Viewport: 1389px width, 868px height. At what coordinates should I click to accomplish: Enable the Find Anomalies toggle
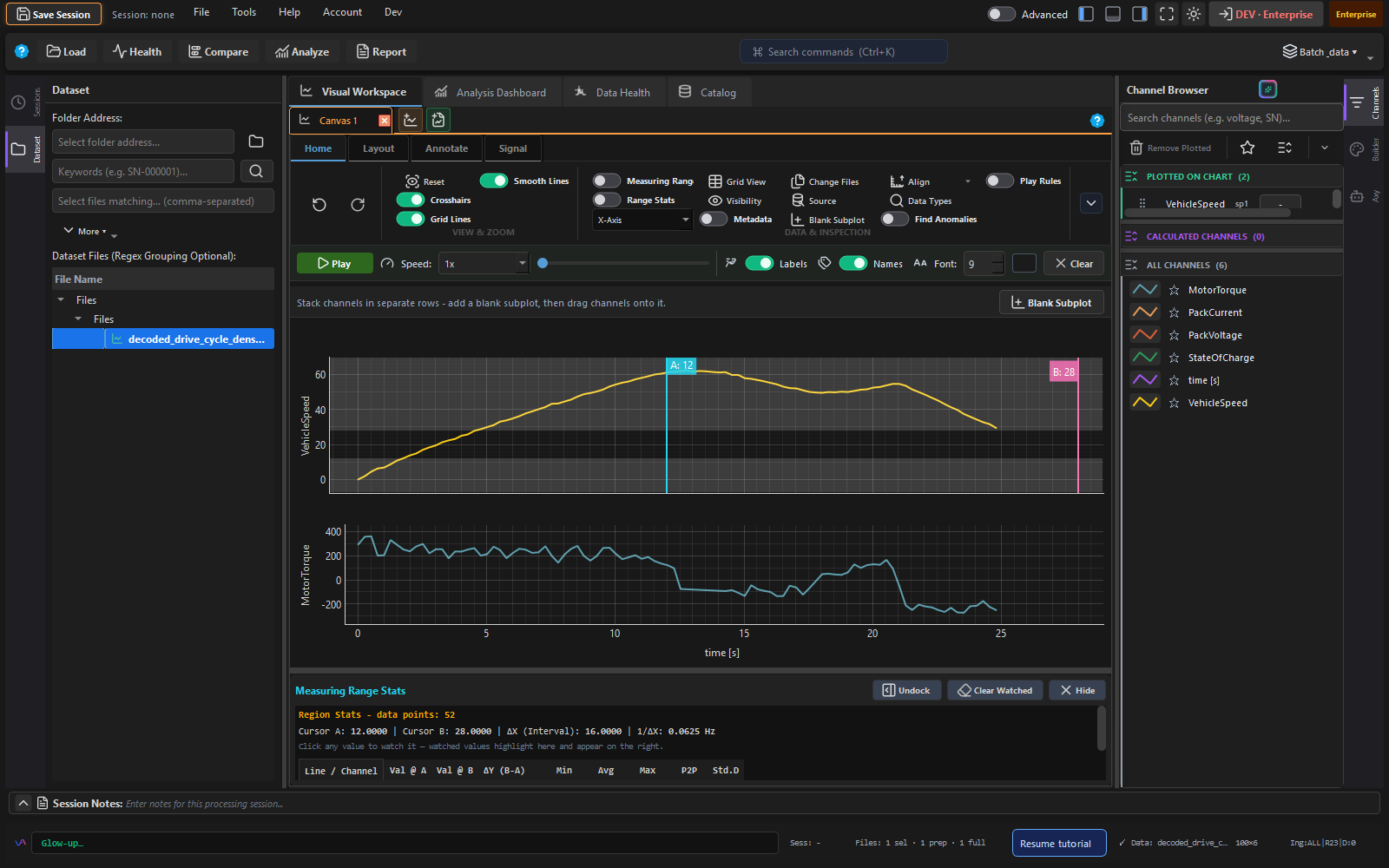click(x=895, y=219)
